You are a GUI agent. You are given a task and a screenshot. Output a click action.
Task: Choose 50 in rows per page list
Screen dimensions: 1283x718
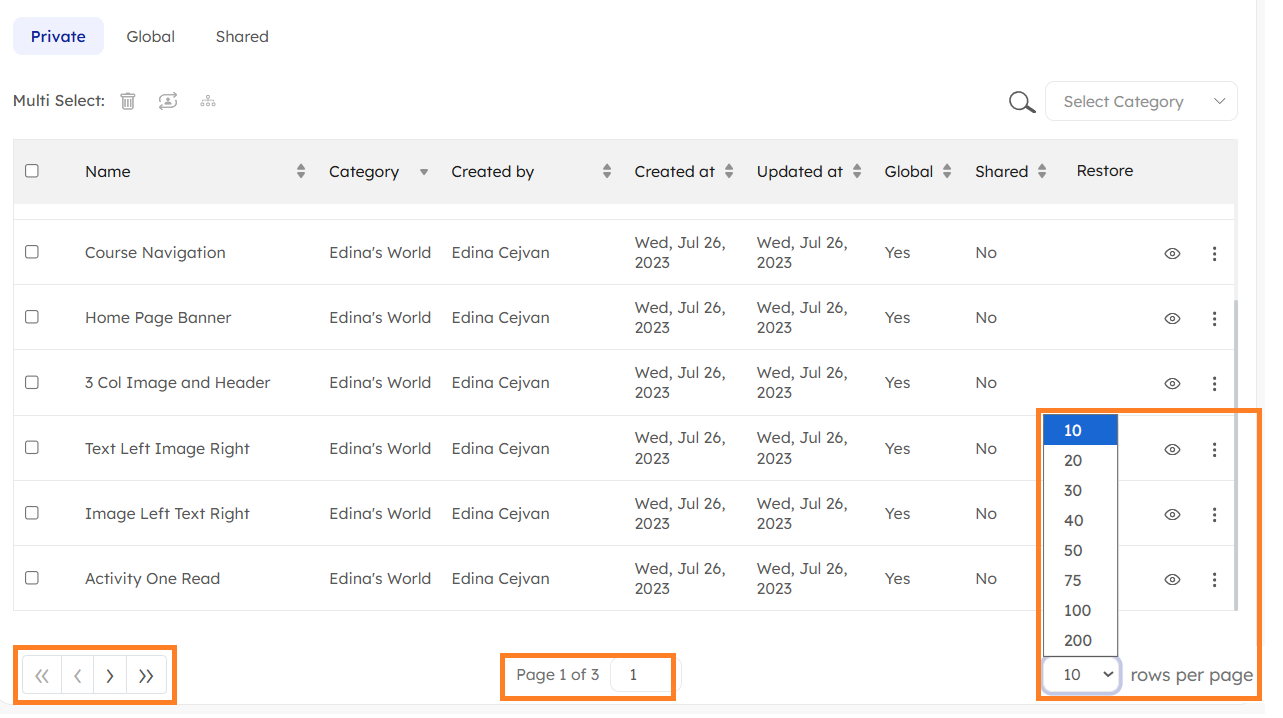1073,551
